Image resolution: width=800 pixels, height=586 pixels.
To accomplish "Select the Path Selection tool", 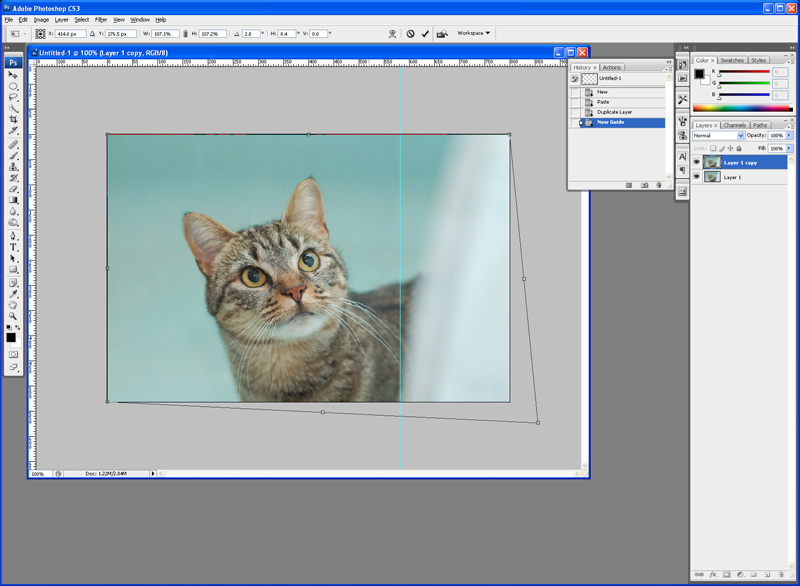I will (x=13, y=259).
